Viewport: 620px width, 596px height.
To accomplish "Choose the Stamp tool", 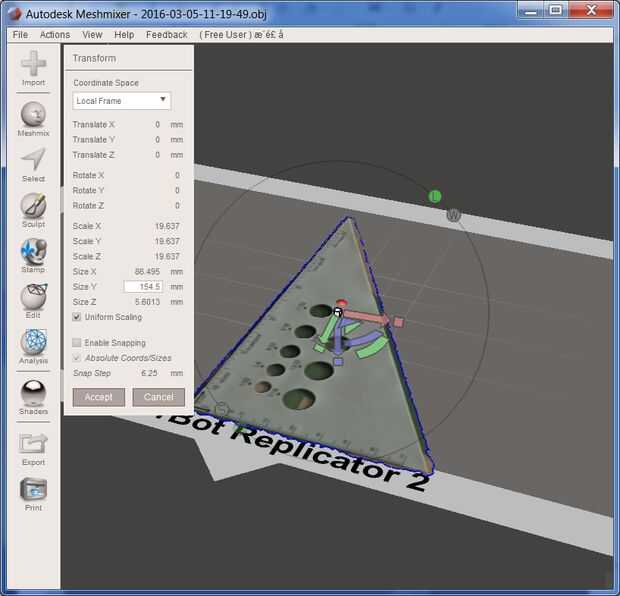I will (33, 251).
